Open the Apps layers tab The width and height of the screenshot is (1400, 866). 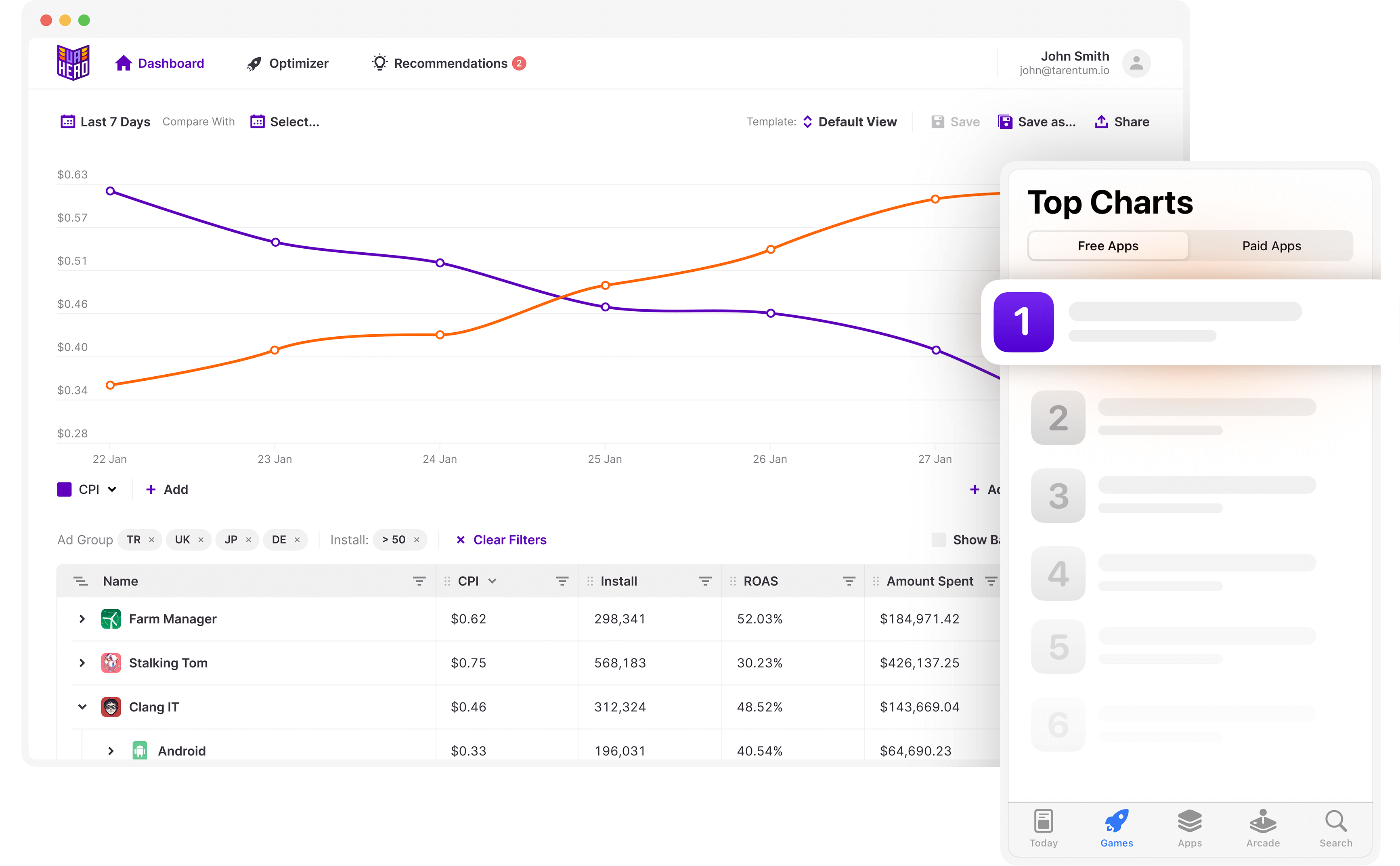pyautogui.click(x=1189, y=828)
